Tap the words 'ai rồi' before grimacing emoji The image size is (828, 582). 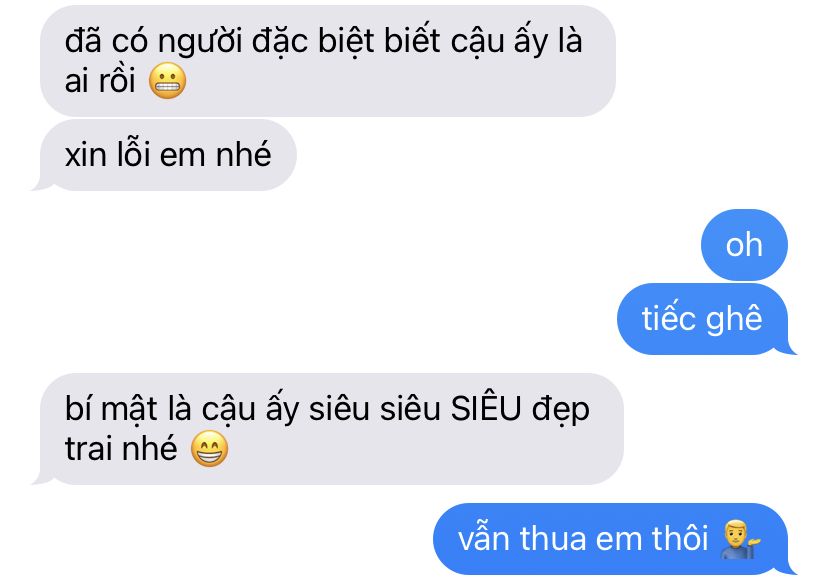[x=100, y=81]
